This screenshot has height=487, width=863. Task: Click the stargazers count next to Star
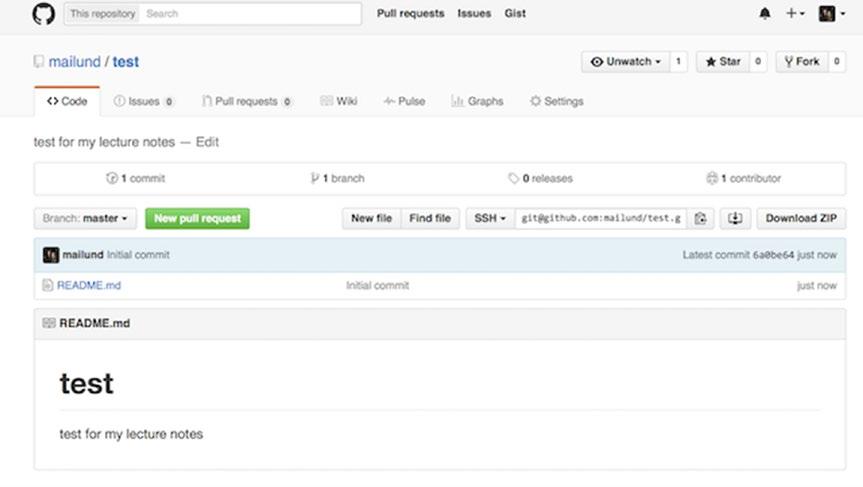[x=758, y=62]
